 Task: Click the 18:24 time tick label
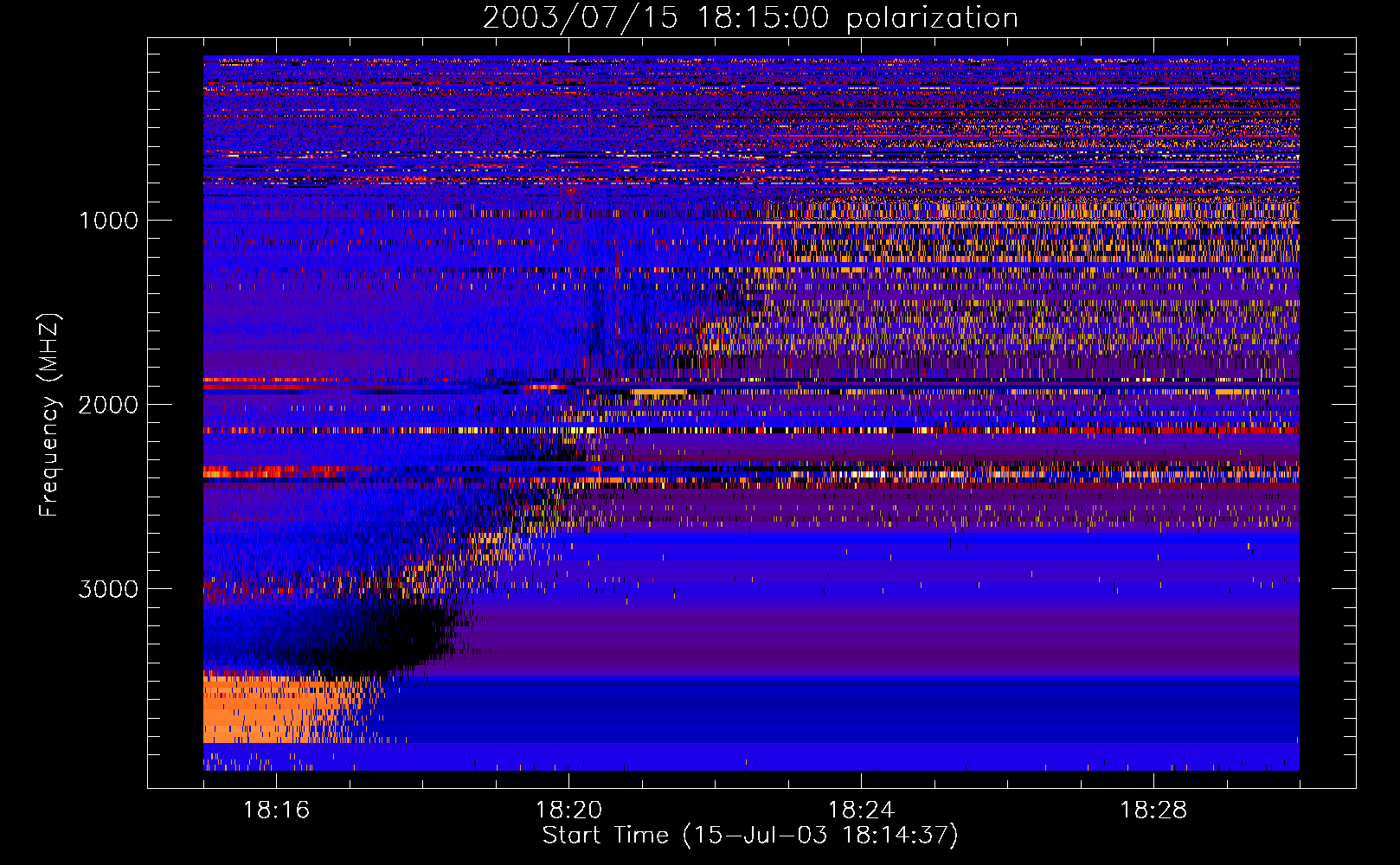coord(861,811)
